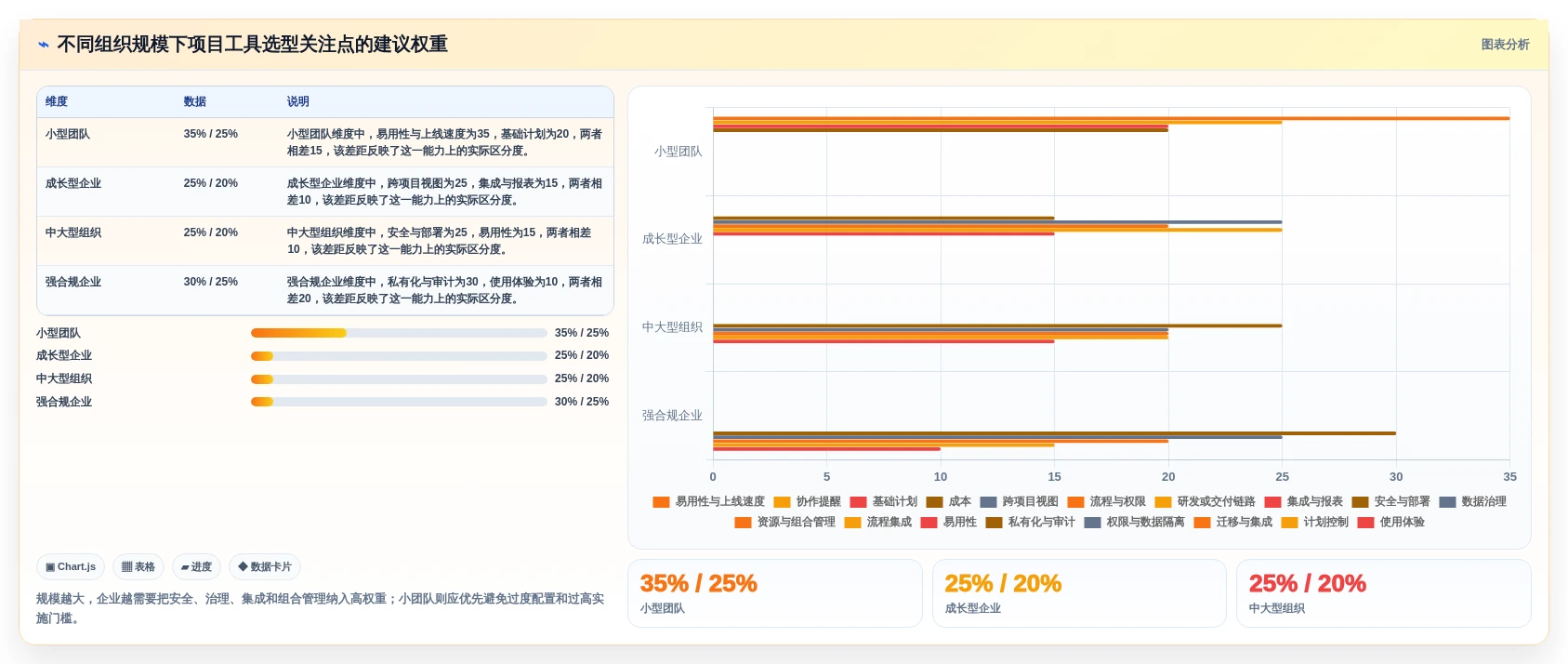The image size is (1568, 664).
Task: Select the Chart.js tag chip
Action: (x=71, y=566)
